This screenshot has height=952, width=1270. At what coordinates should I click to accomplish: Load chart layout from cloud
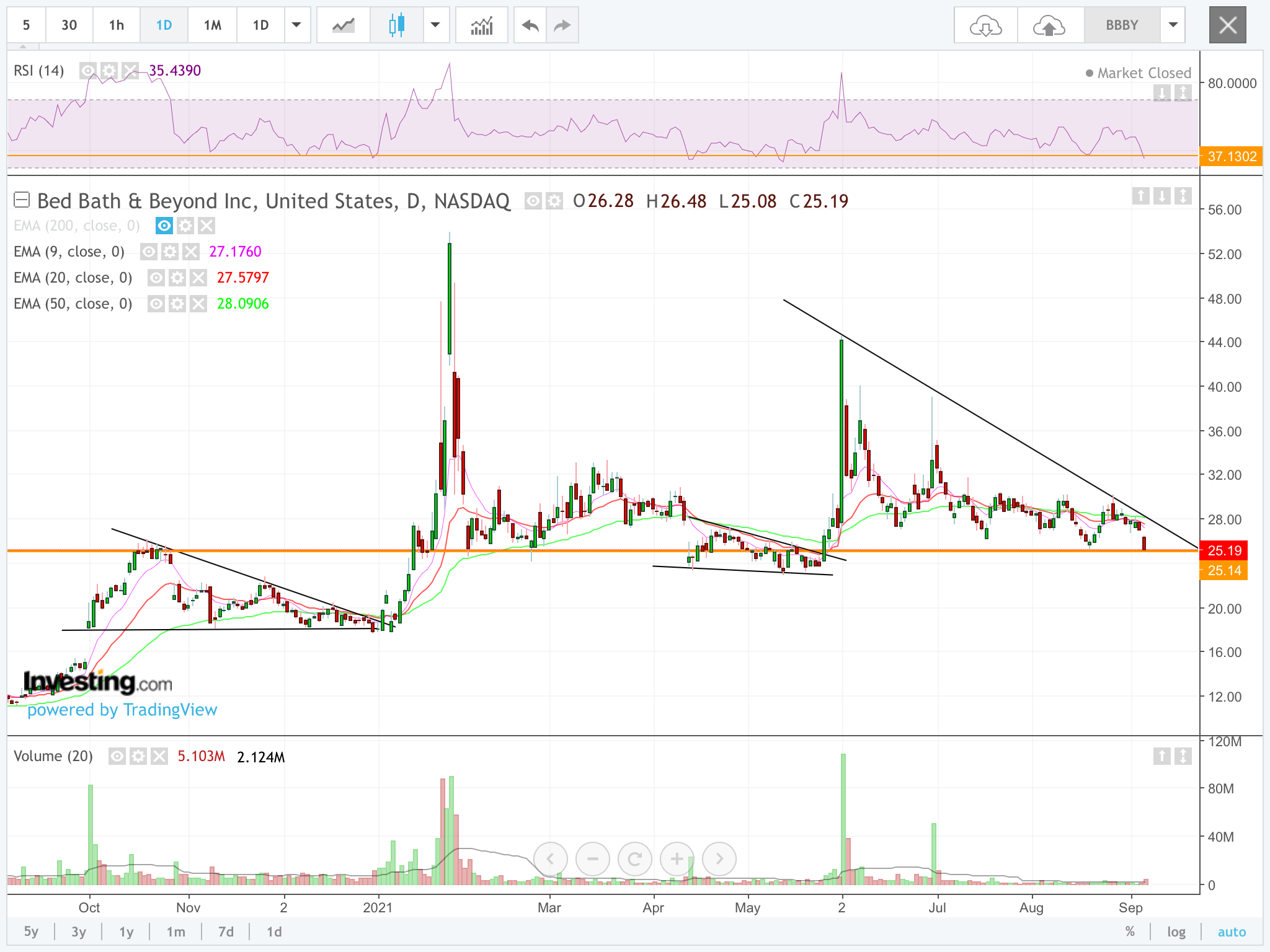click(x=985, y=25)
